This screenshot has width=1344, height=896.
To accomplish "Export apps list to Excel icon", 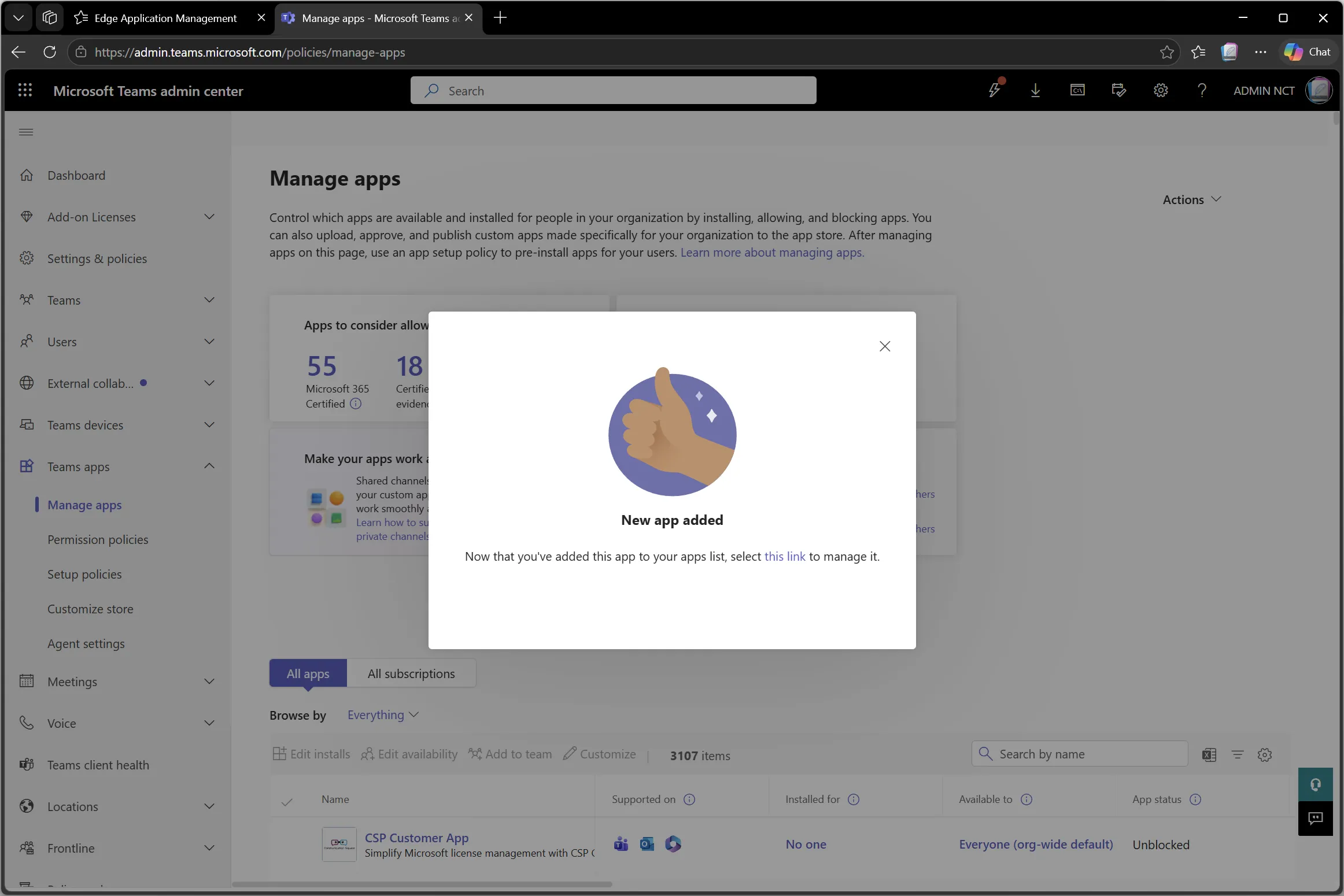I will (1209, 754).
